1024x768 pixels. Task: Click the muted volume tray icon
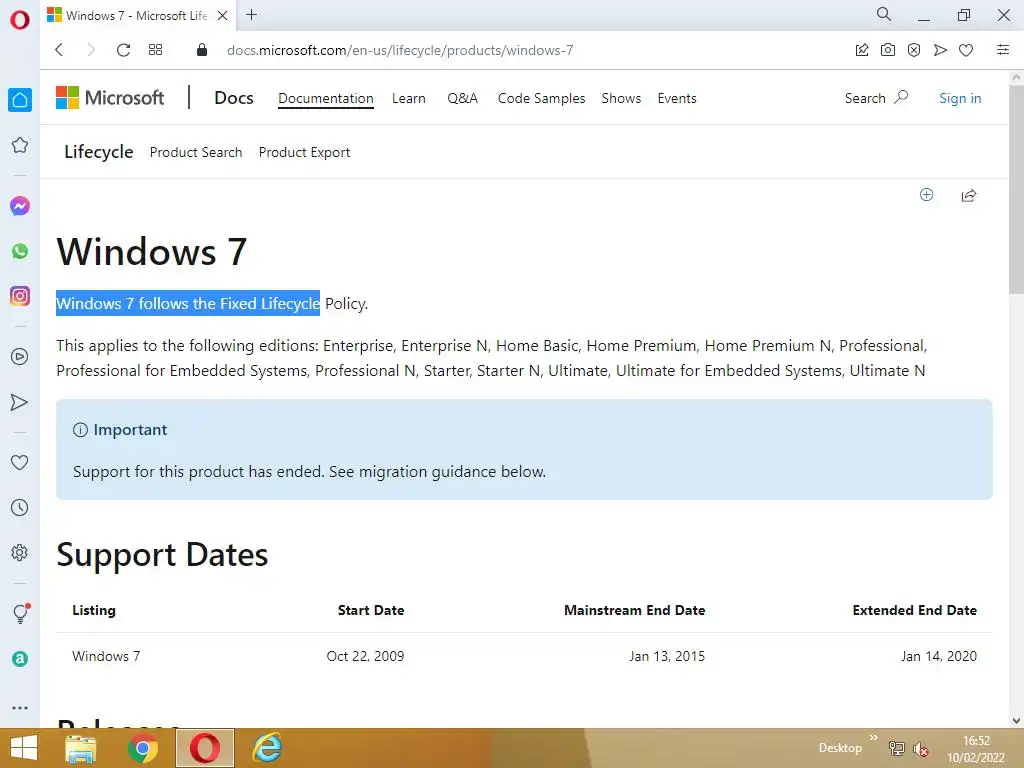click(921, 749)
